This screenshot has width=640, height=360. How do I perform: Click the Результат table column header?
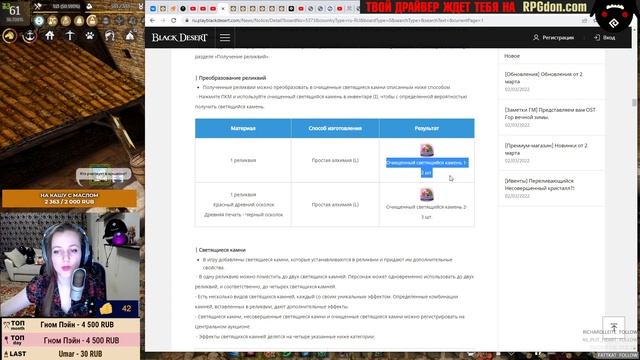(x=427, y=128)
